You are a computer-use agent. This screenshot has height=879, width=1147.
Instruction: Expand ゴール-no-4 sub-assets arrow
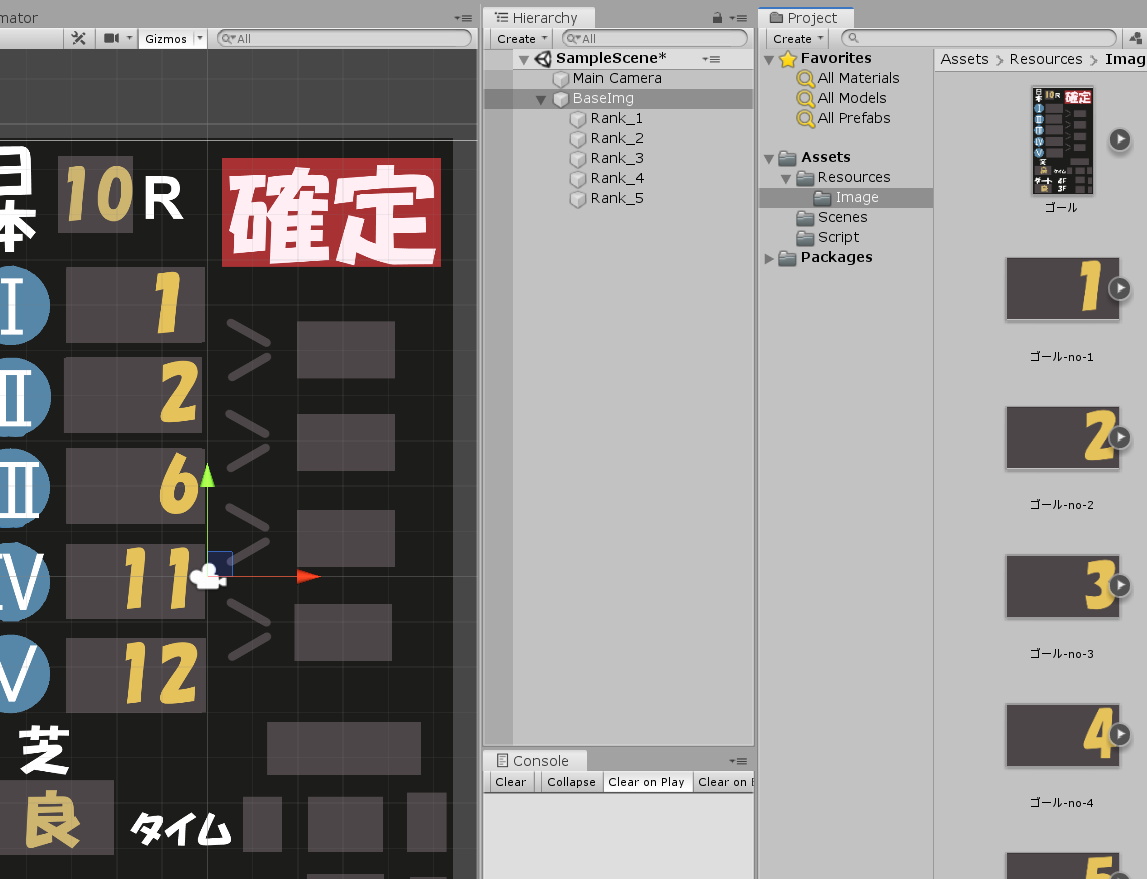[x=1120, y=733]
